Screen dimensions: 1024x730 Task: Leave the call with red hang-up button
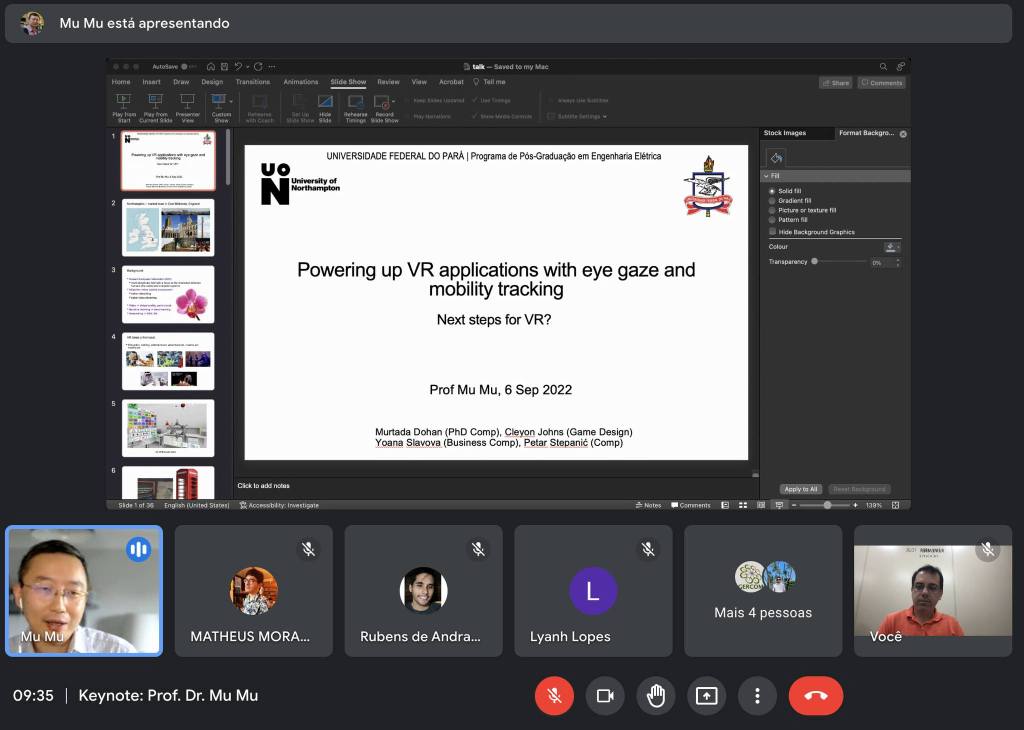[x=815, y=696]
